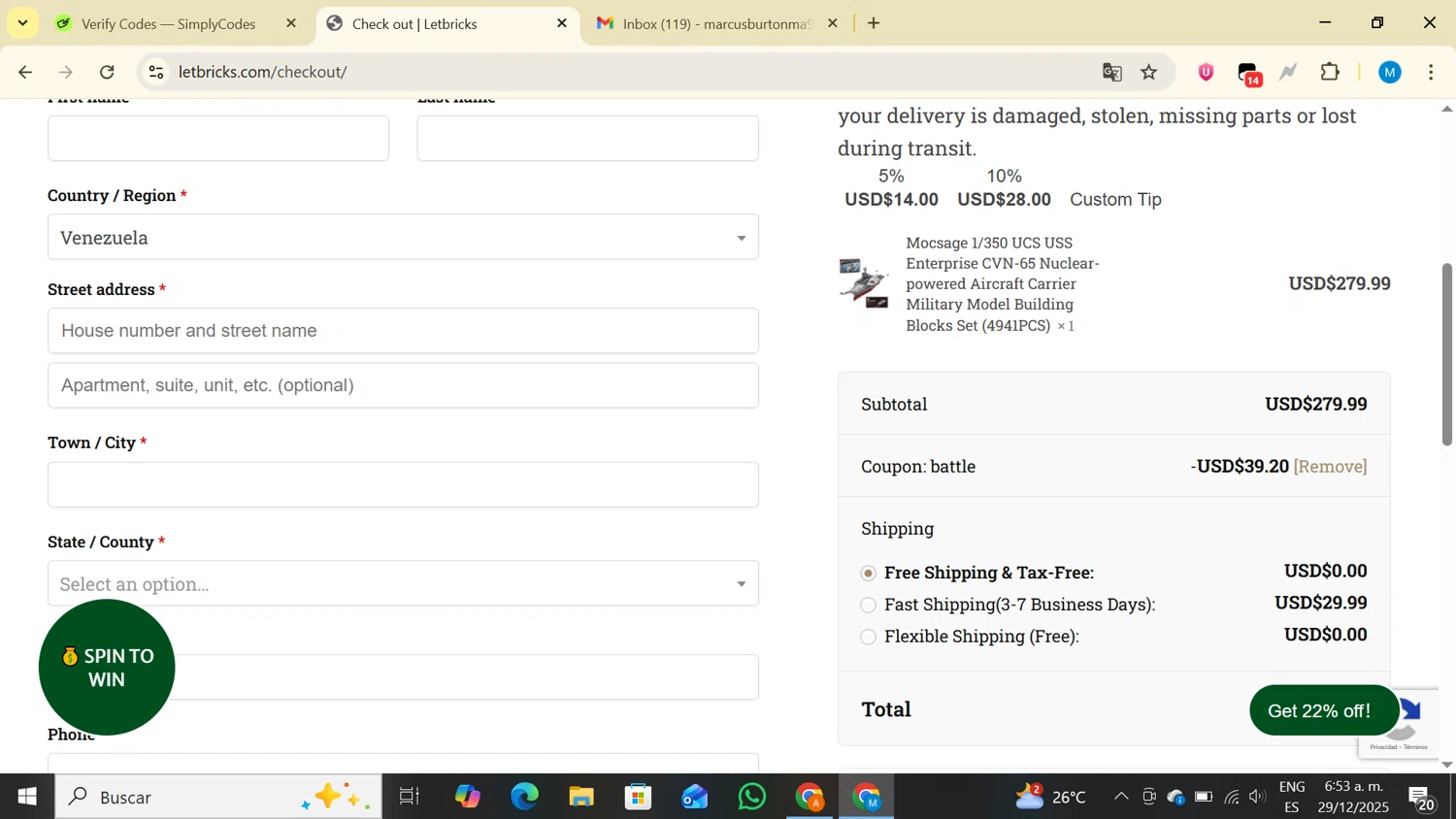Open Microsoft Edge from taskbar
Viewport: 1456px width, 819px height.
click(524, 797)
